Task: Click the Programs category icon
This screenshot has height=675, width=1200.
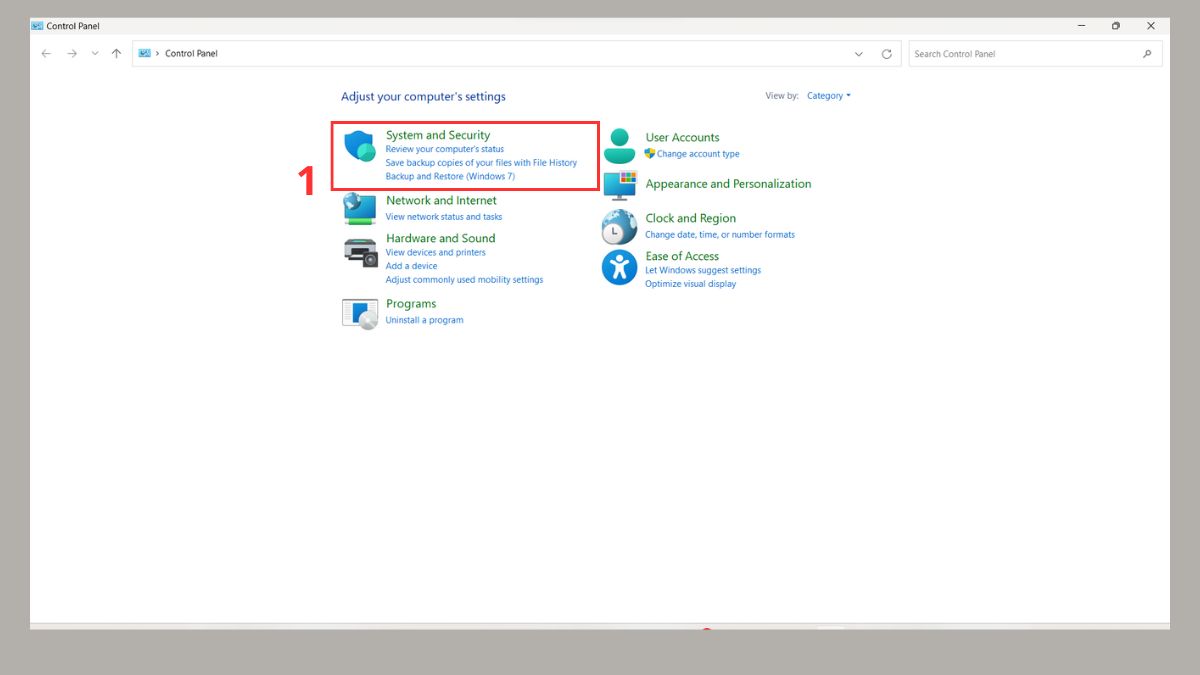Action: pyautogui.click(x=360, y=313)
